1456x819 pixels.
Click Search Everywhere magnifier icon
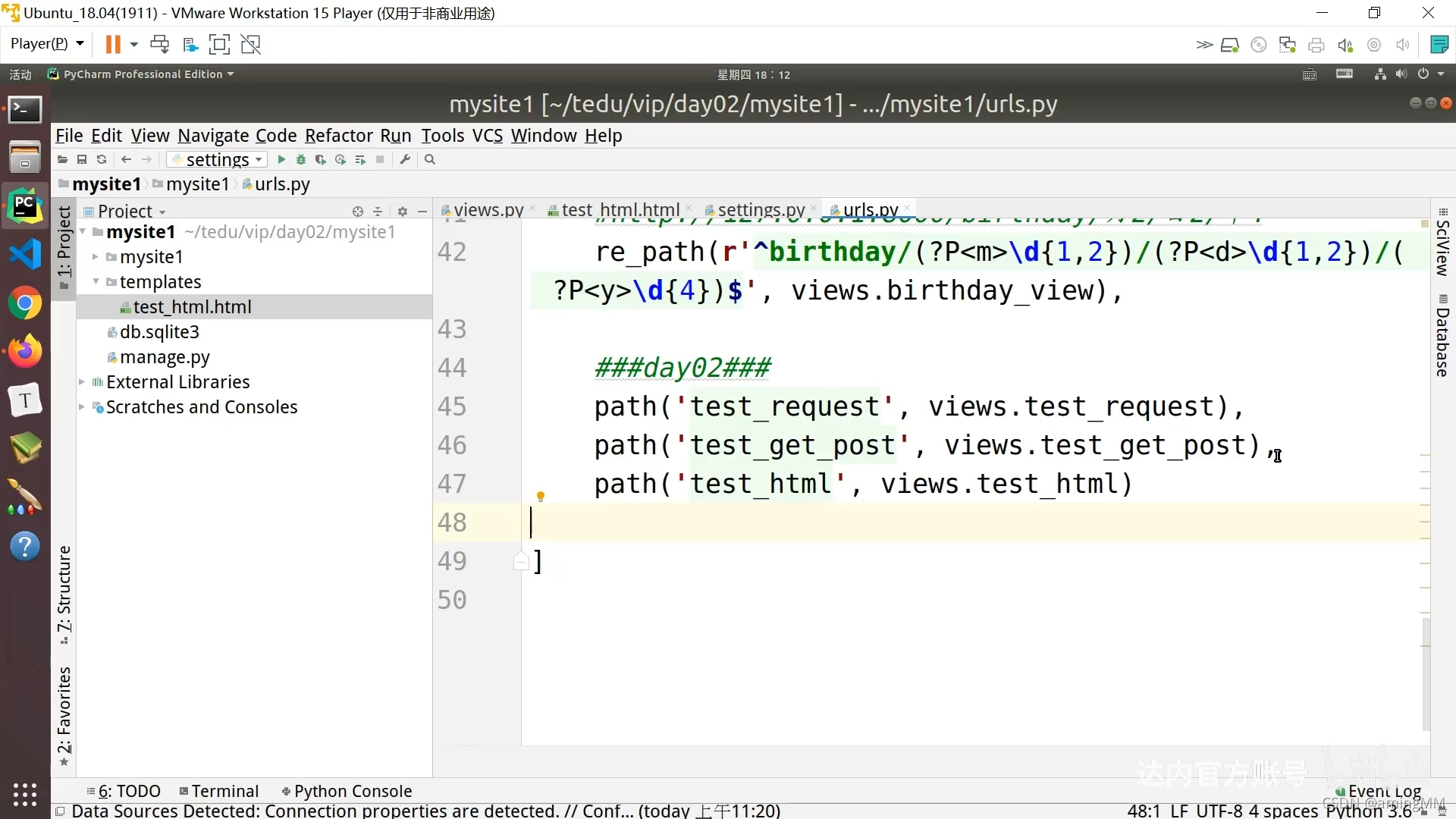point(430,159)
